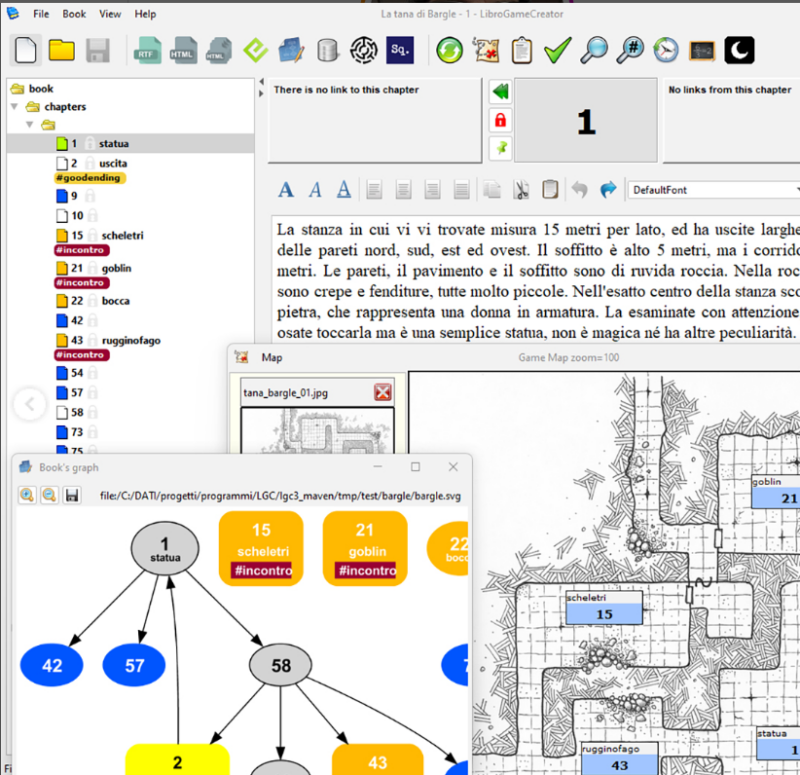This screenshot has width=800, height=775.
Task: Open the blackboard formula icon
Action: coord(703,50)
